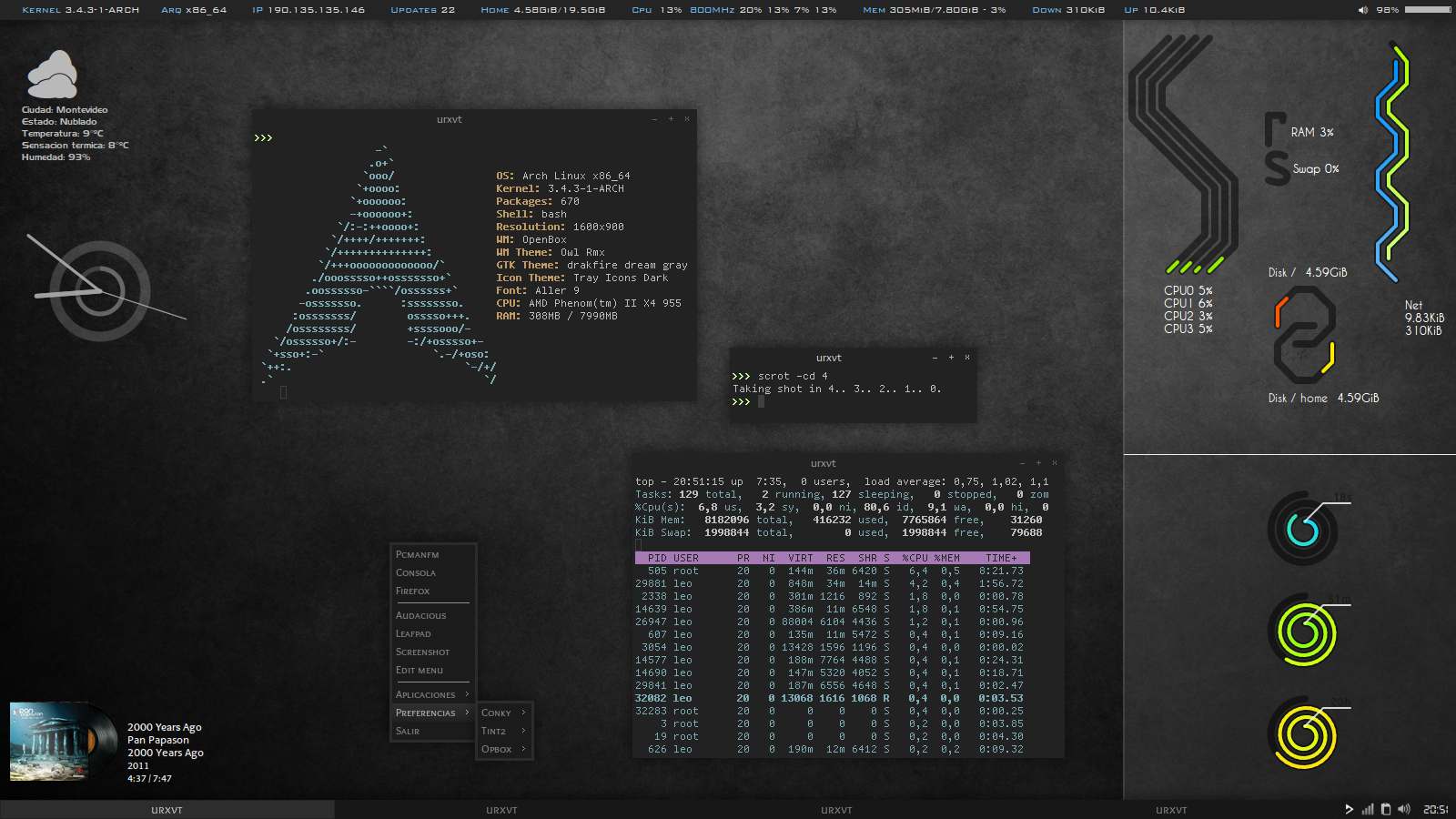This screenshot has width=1456, height=819.
Task: Launch Pcmanfm from the menu
Action: (x=432, y=554)
